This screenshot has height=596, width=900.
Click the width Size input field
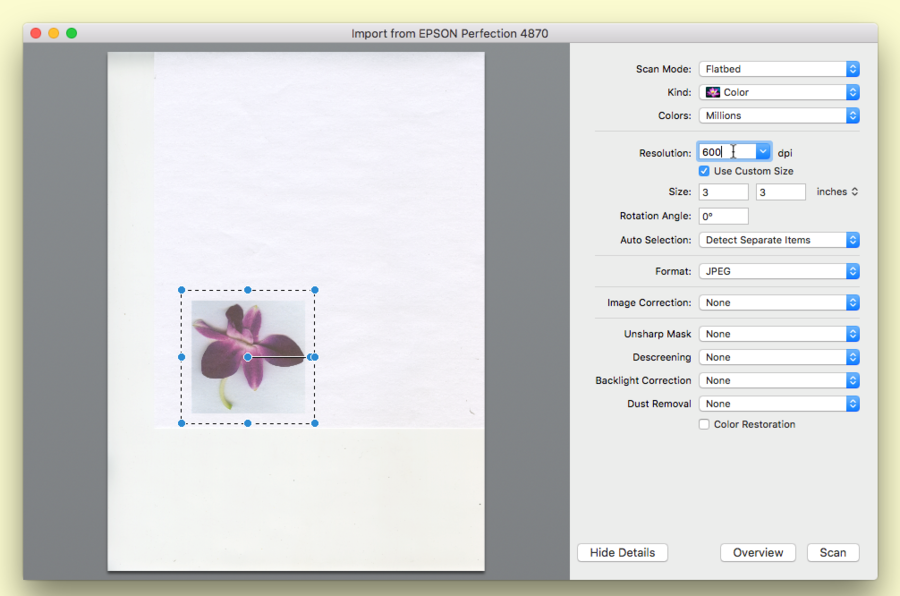[723, 192]
